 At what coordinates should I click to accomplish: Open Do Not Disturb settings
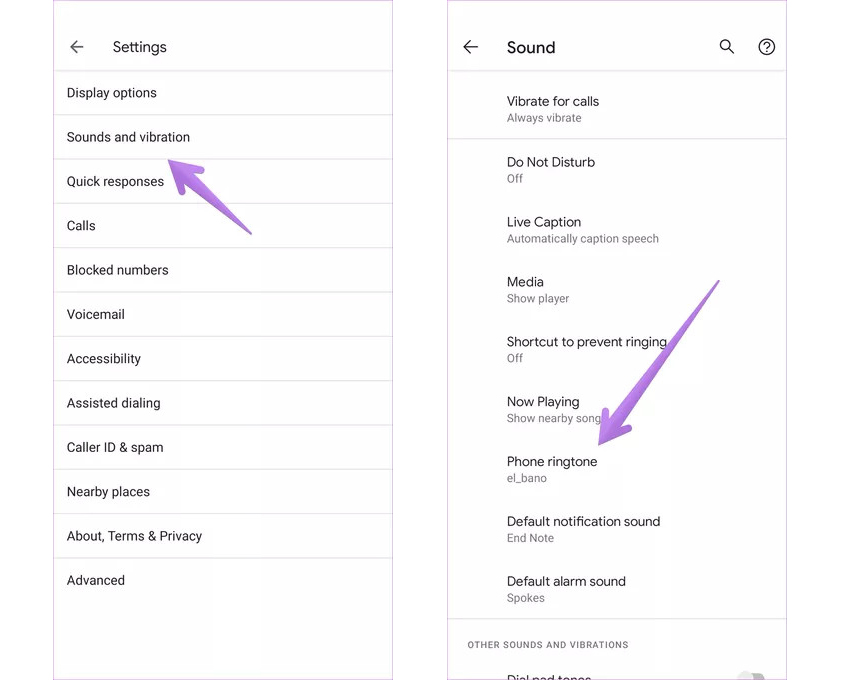coord(551,169)
